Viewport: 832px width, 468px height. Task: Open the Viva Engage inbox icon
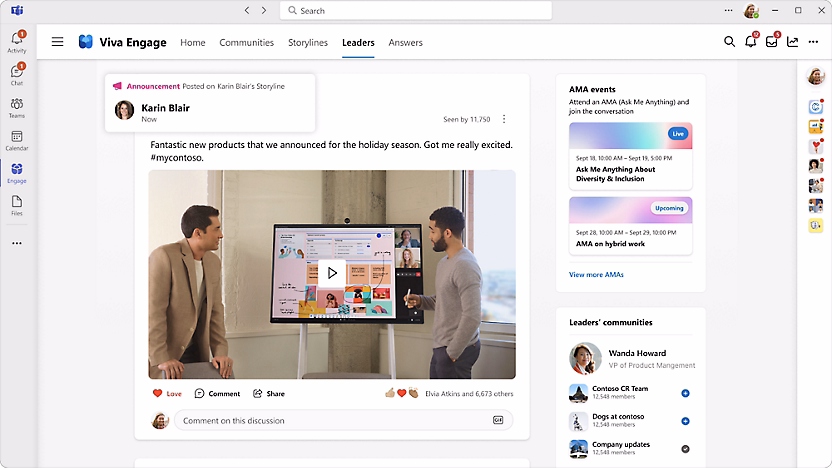tap(772, 41)
